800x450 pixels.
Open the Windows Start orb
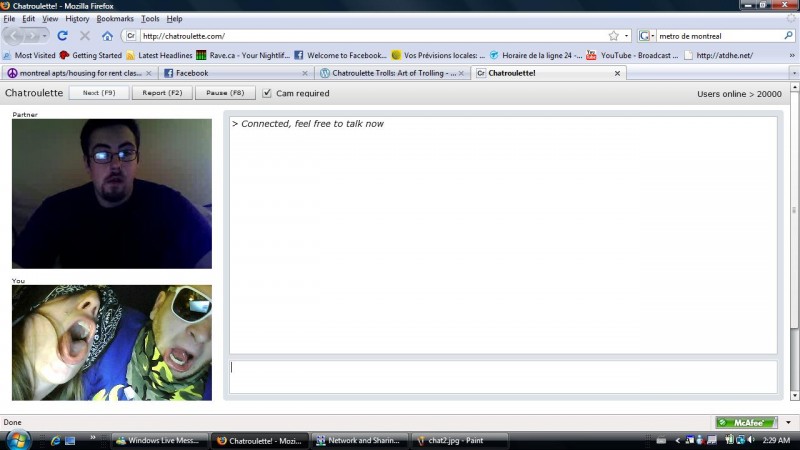[x=17, y=440]
